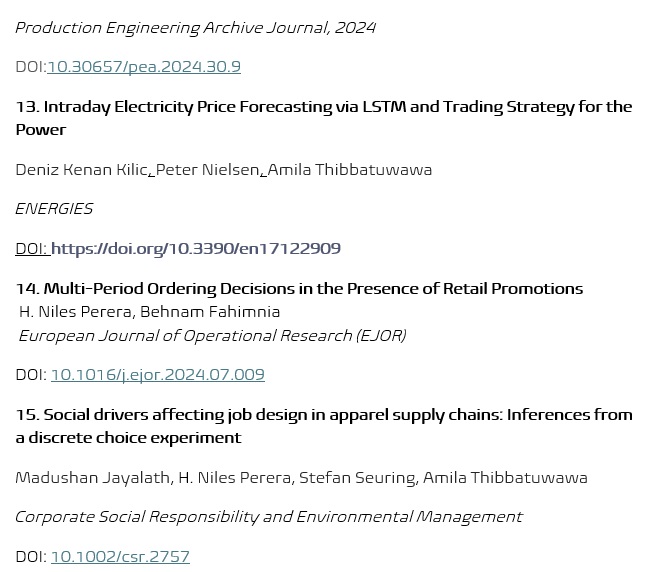Click European Journal of Operational Research text

click(212, 336)
